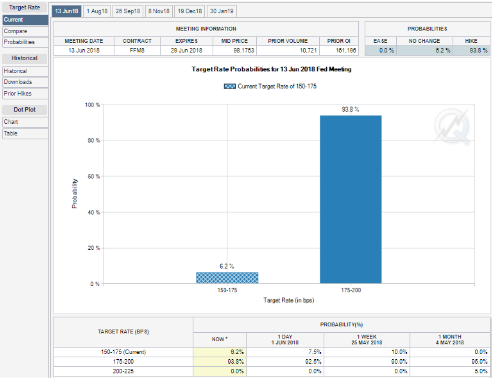Click the 93.8 % hike probability cell

tap(471, 51)
